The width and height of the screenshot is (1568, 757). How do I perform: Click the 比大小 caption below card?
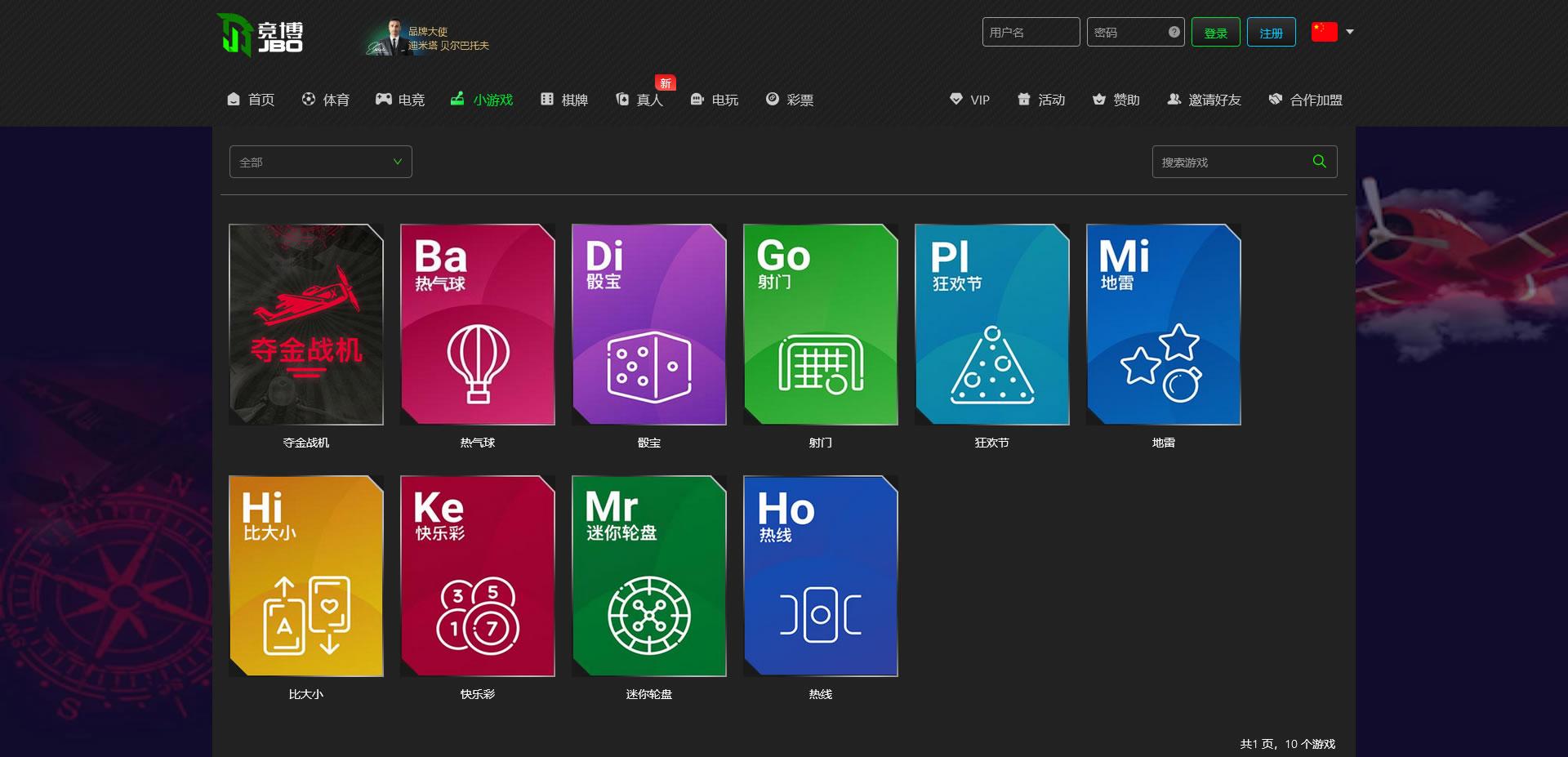(306, 694)
